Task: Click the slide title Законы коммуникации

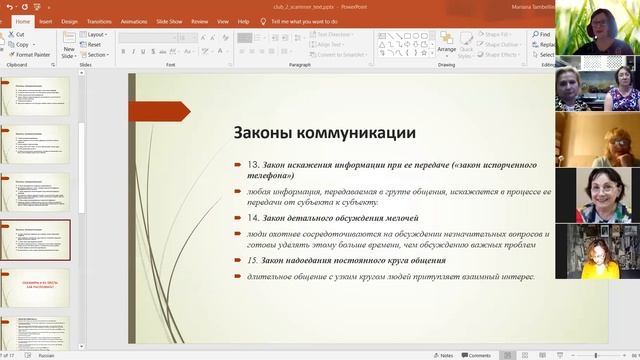Action: point(324,133)
